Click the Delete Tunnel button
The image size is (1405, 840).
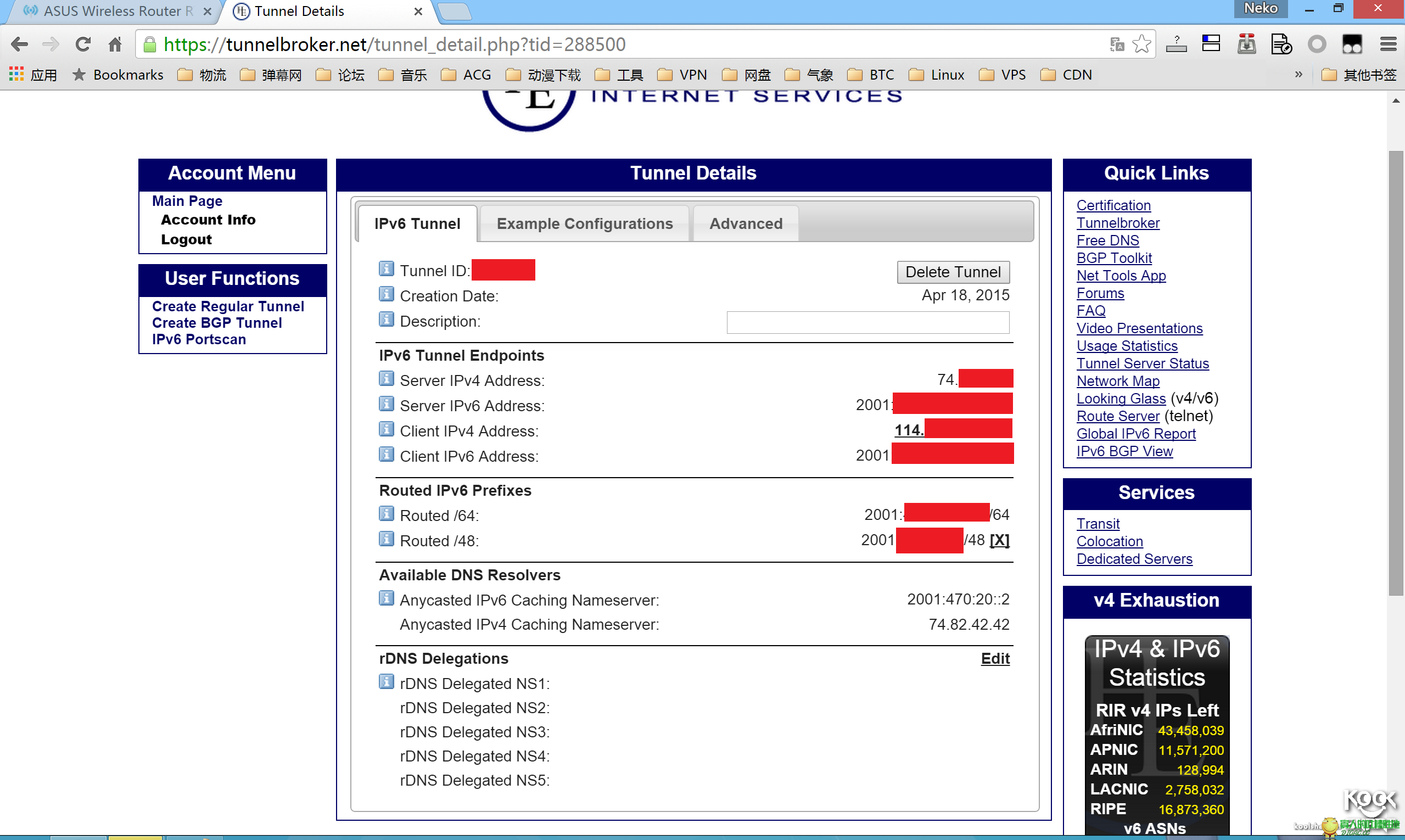953,272
